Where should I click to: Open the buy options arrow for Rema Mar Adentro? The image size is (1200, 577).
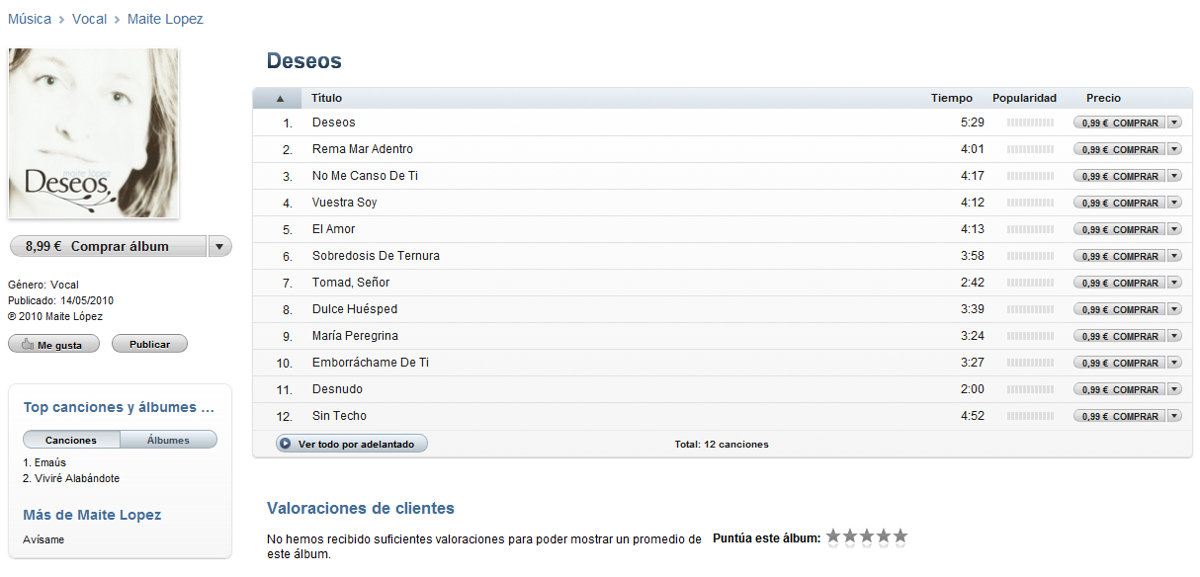tap(1174, 150)
